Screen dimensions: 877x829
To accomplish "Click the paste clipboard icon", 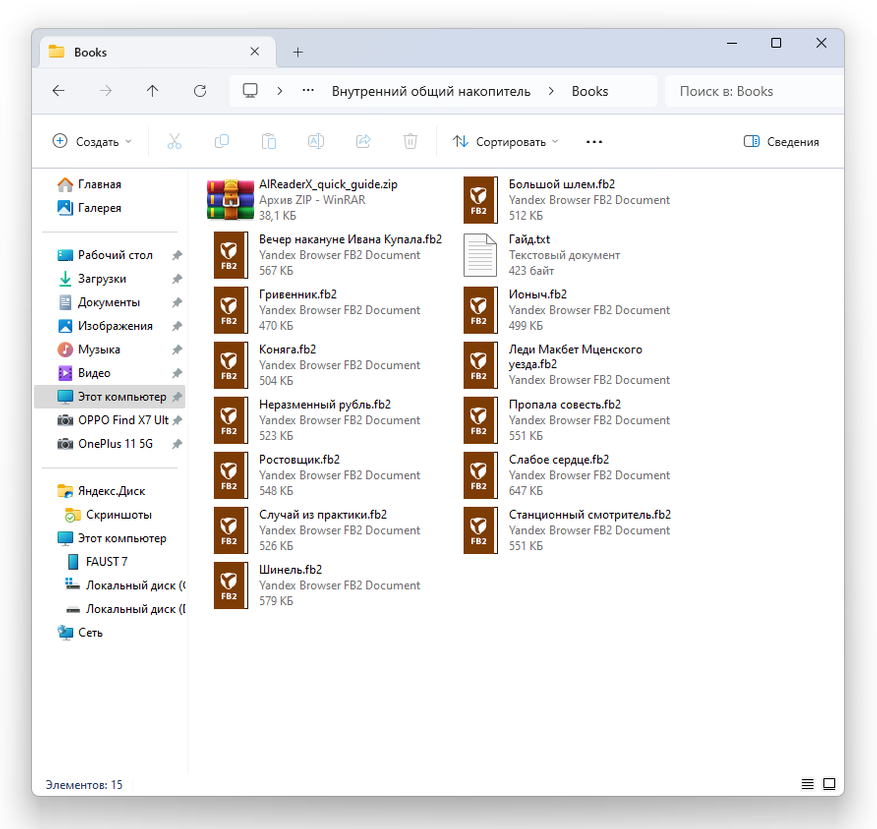I will click(269, 142).
